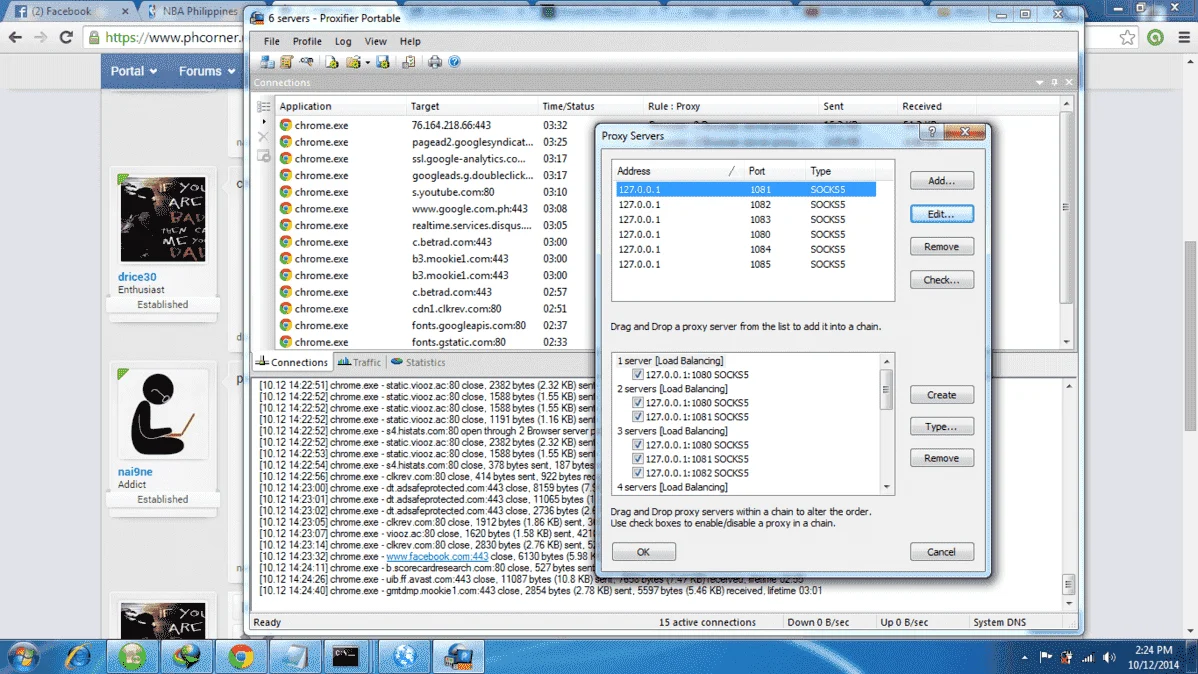Sort by Address column header
This screenshot has width=1198, height=674.
click(x=676, y=171)
